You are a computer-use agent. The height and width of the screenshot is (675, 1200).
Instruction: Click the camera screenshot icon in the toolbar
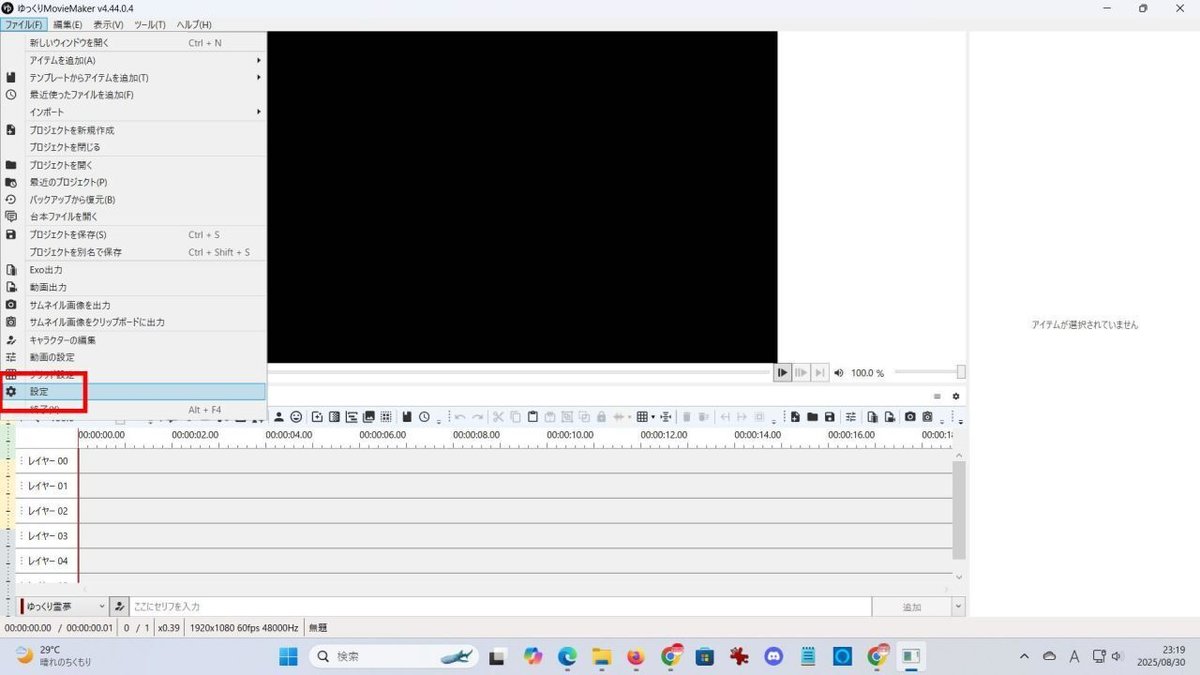(x=910, y=416)
